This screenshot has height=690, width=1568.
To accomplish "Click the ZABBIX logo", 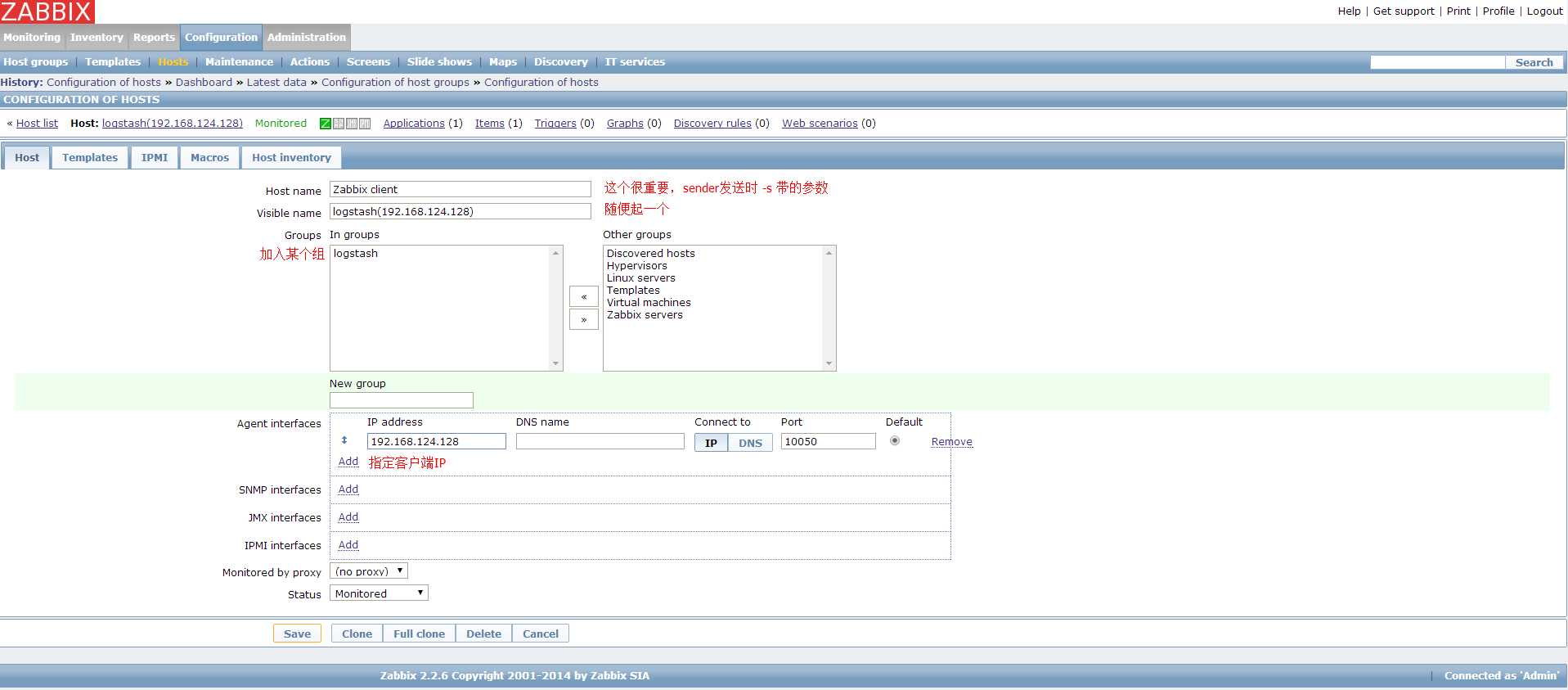I will point(47,11).
